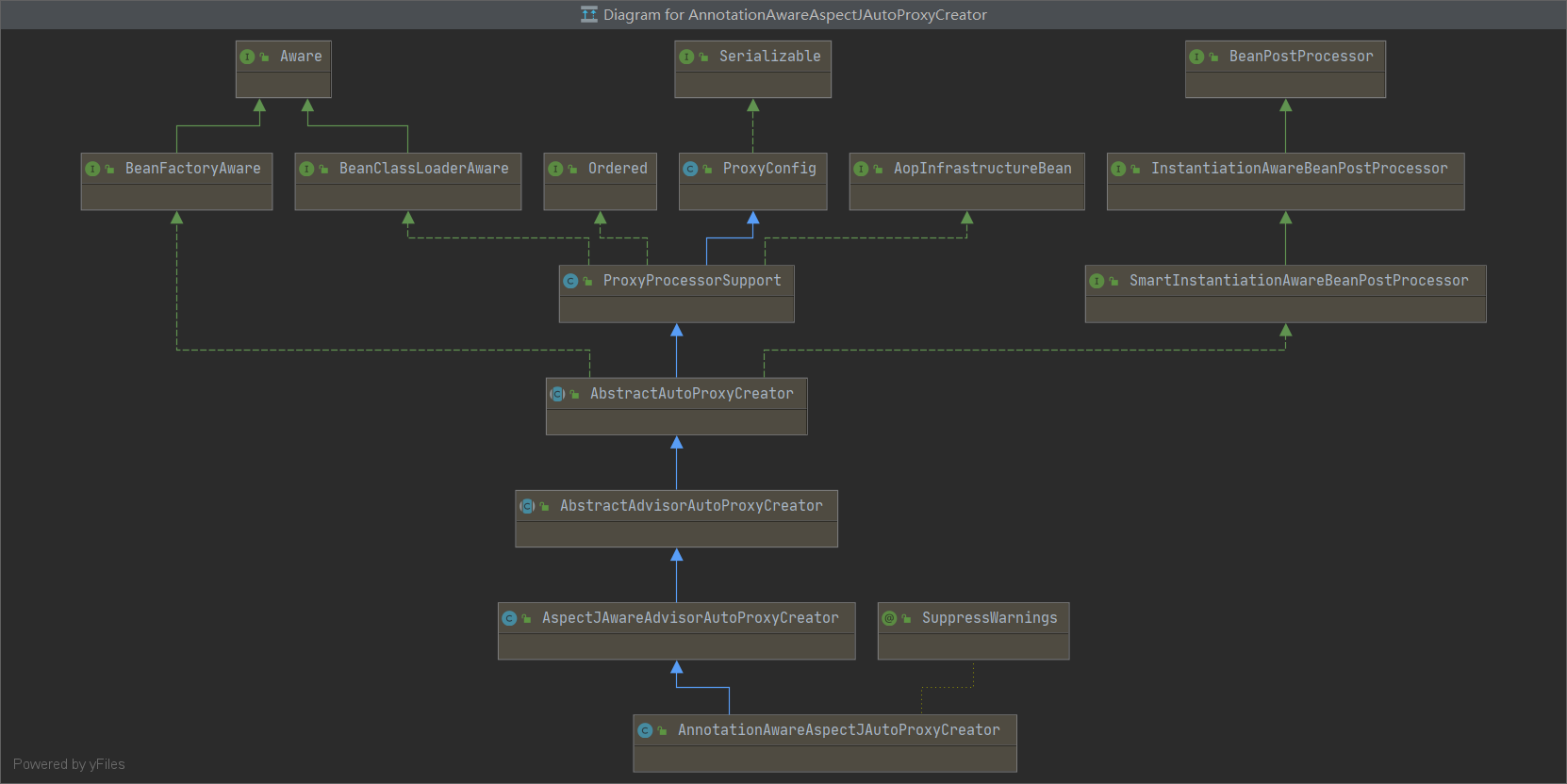Click the abstract class icon on AbstractAdvisorAutoProxyCreator
The height and width of the screenshot is (784, 1567).
(x=527, y=506)
